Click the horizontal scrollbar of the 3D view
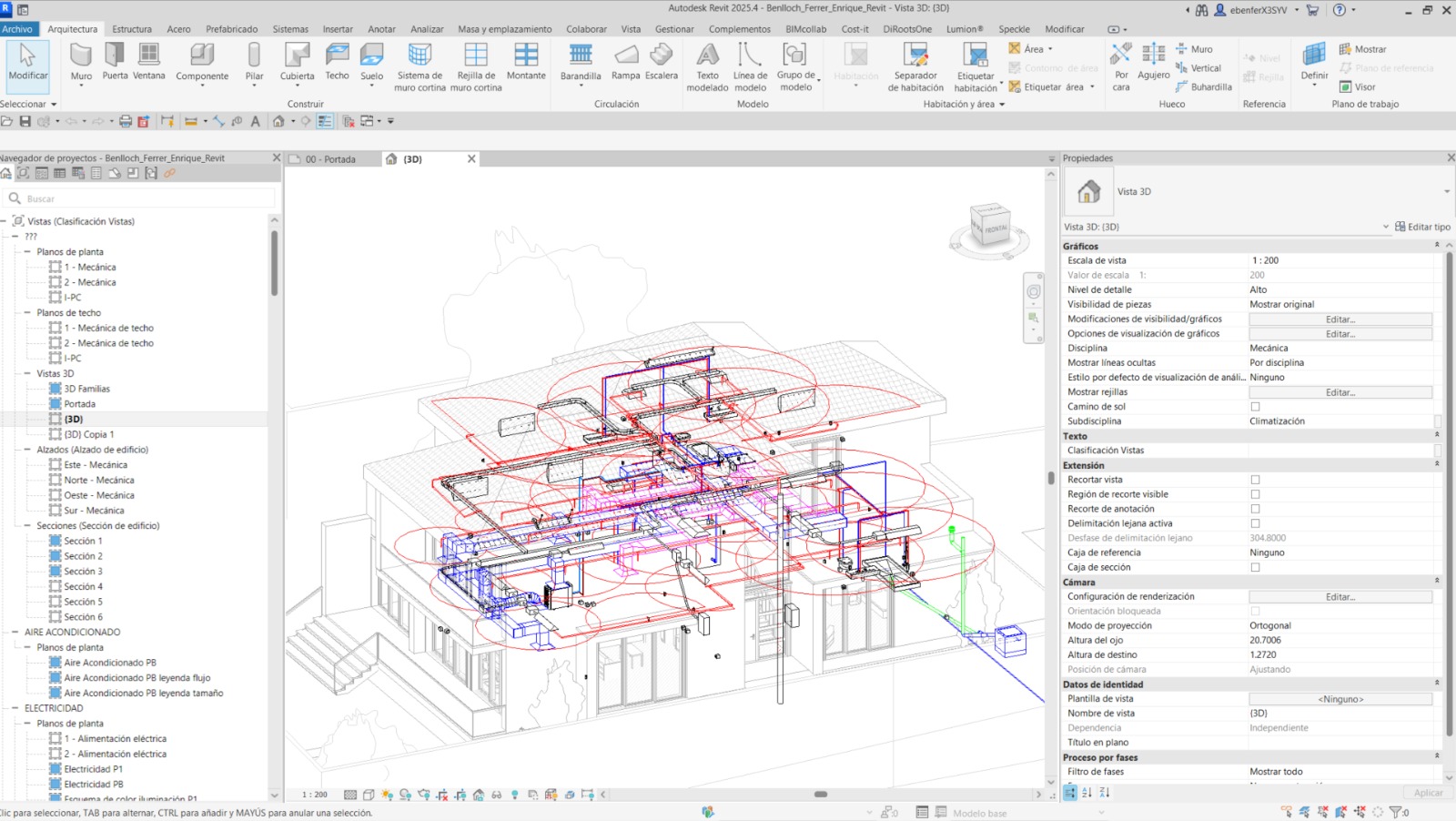1456x821 pixels. click(821, 795)
